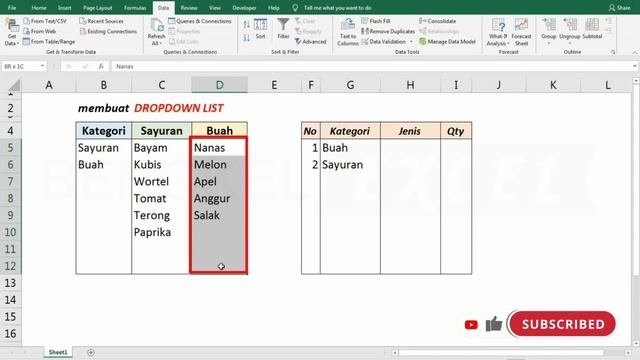
Task: Expand the Outline group dialog launcher
Action: 613,52
